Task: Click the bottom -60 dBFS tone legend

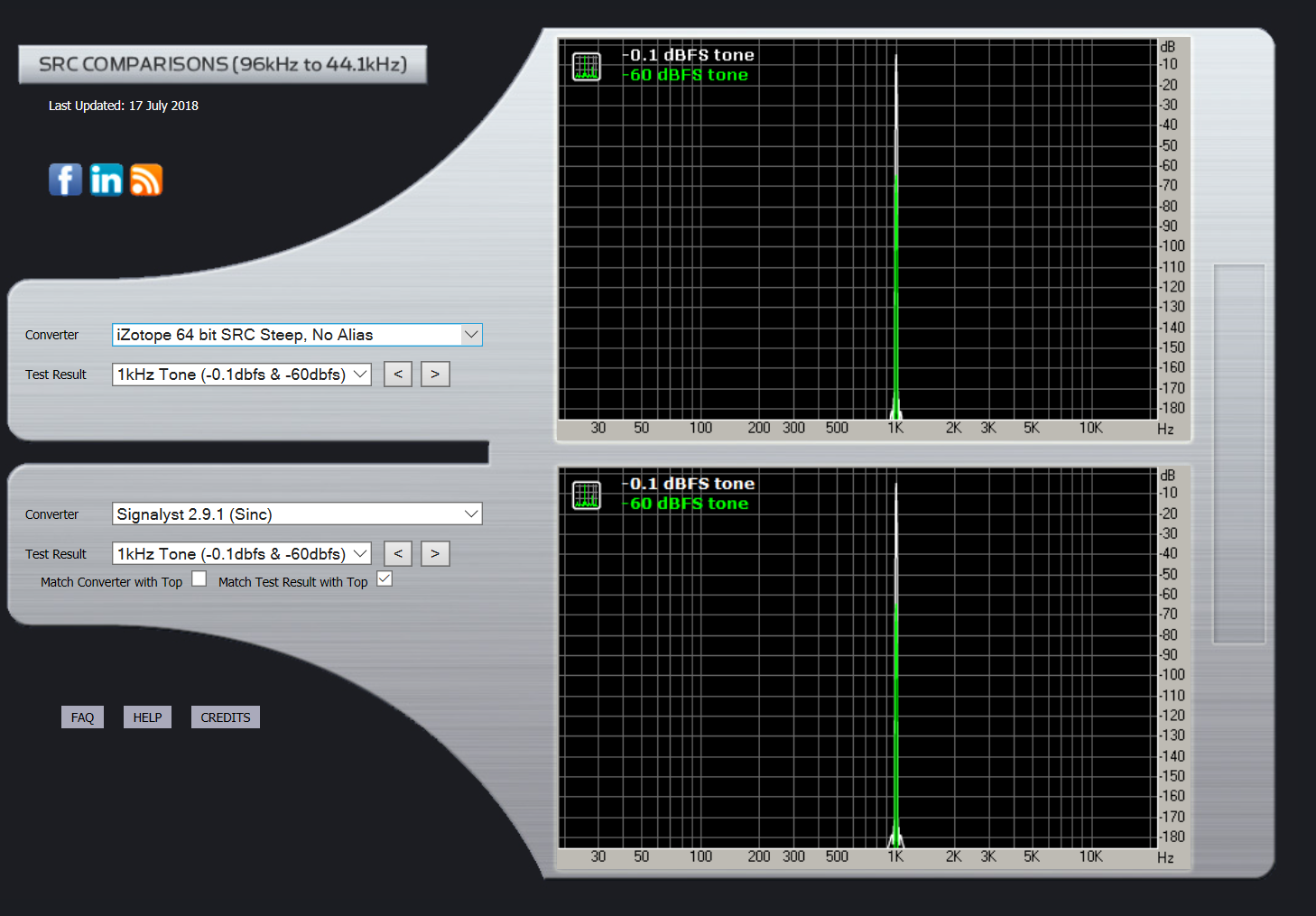Action: coord(685,504)
